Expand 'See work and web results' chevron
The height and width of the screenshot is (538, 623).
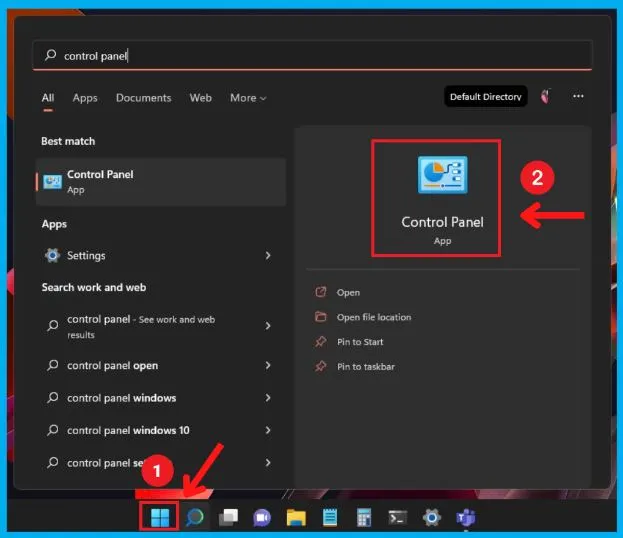point(268,326)
